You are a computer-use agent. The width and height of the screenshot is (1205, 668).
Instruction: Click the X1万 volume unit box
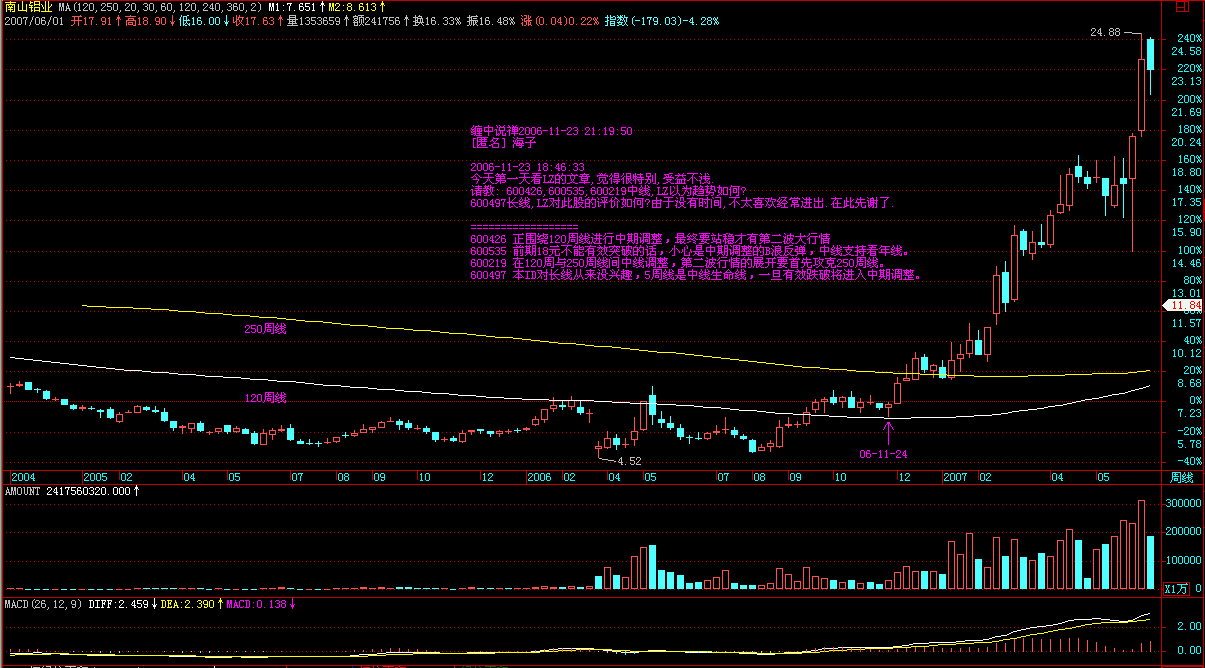point(1181,590)
